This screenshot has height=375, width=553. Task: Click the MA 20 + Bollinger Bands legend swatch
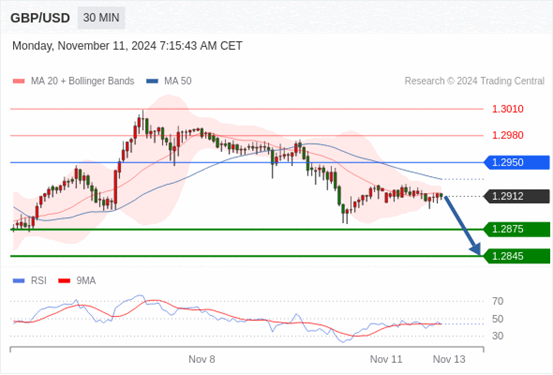pos(19,81)
